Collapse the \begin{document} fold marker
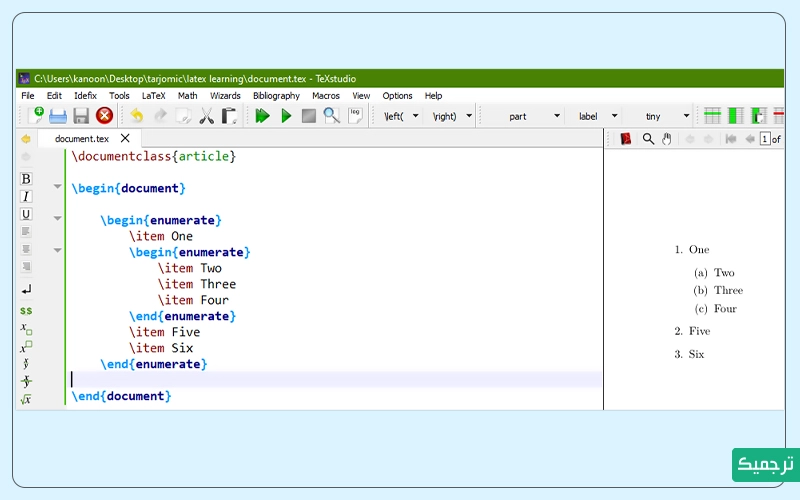Viewport: 800px width, 500px height. 57,187
